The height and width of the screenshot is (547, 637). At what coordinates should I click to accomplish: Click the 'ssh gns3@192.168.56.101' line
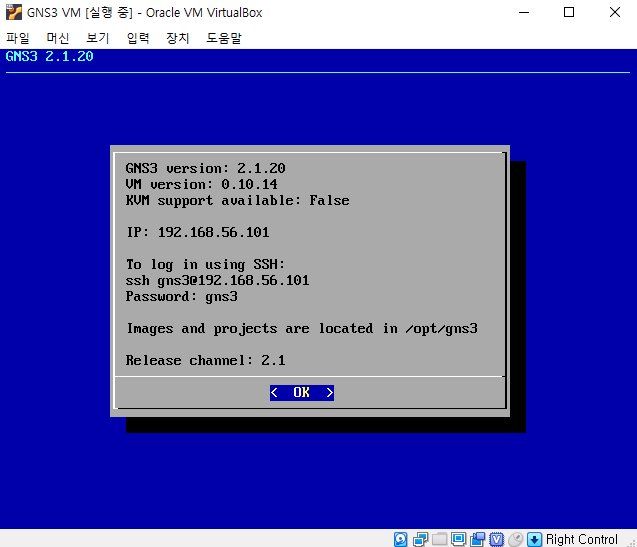click(217, 280)
